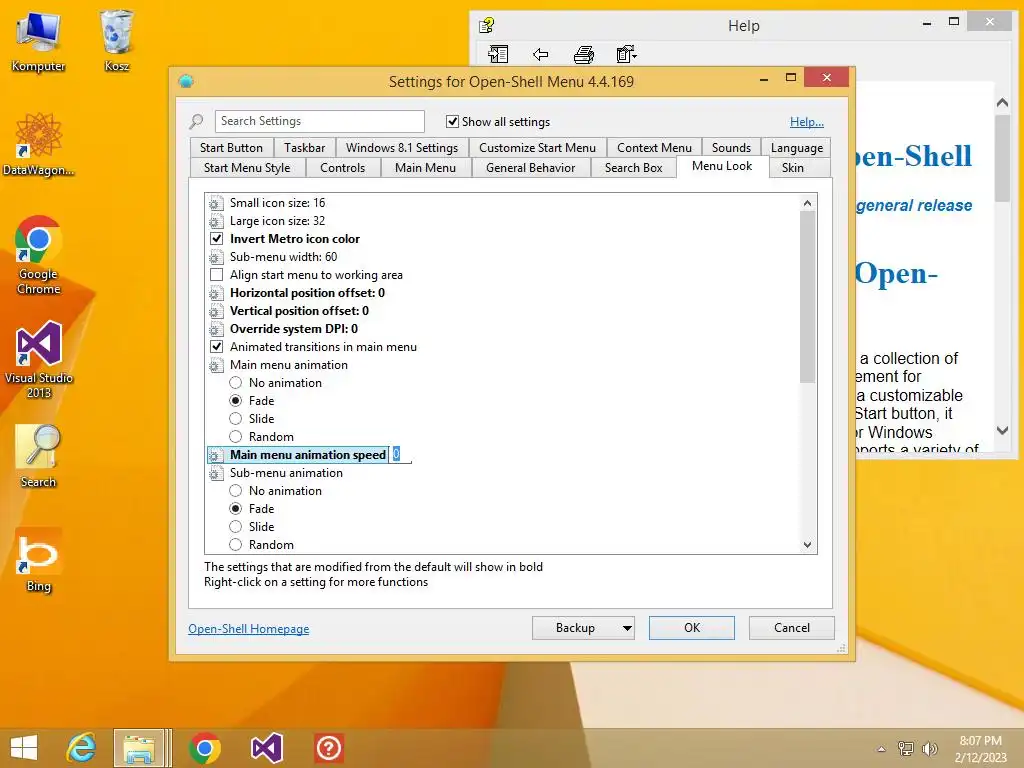
Task: Switch to the Help app on the taskbar
Action: pyautogui.click(x=328, y=748)
